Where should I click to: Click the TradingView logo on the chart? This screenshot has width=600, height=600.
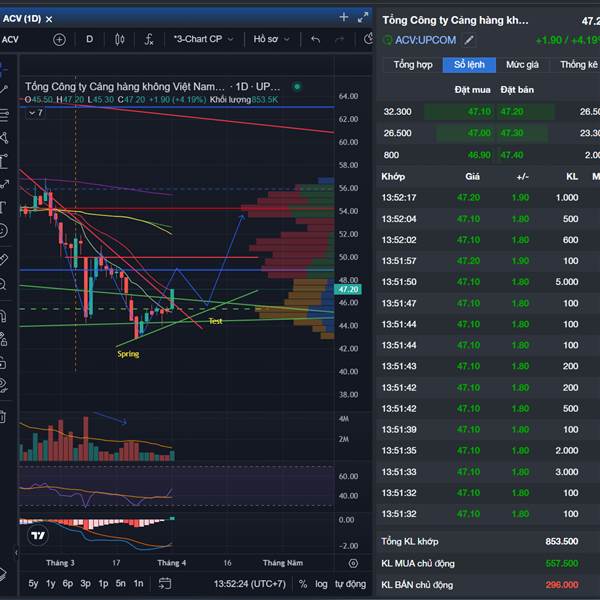(38, 535)
